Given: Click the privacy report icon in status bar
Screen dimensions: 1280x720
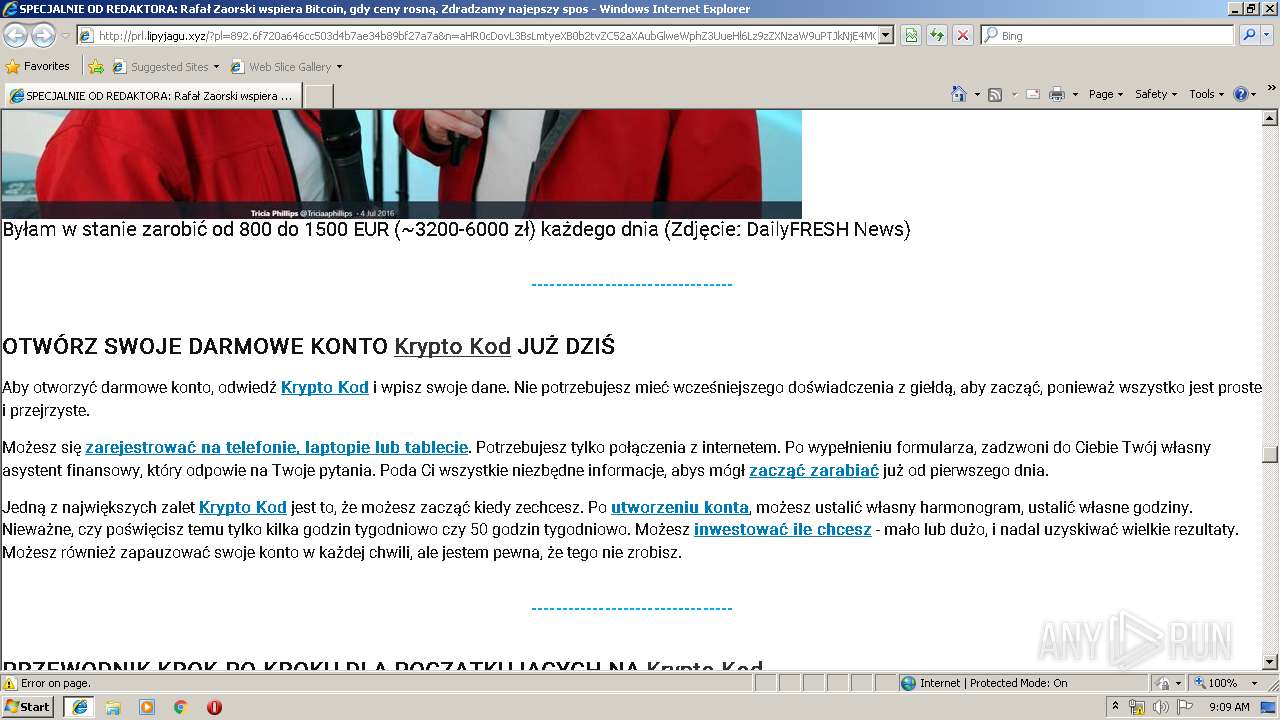Looking at the screenshot, I should [x=1163, y=683].
